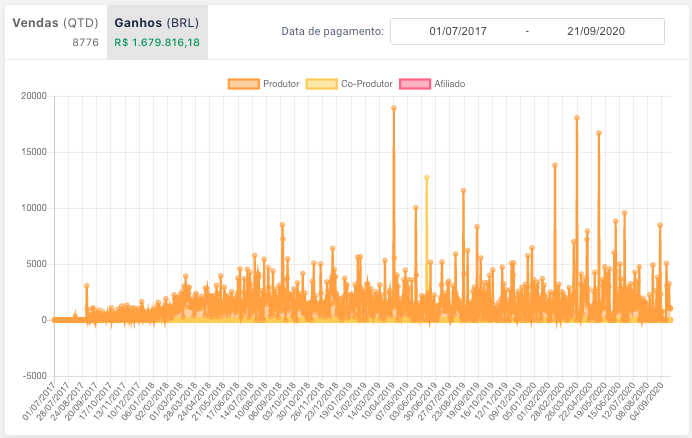Click the highest orange peak near 19000

click(394, 108)
